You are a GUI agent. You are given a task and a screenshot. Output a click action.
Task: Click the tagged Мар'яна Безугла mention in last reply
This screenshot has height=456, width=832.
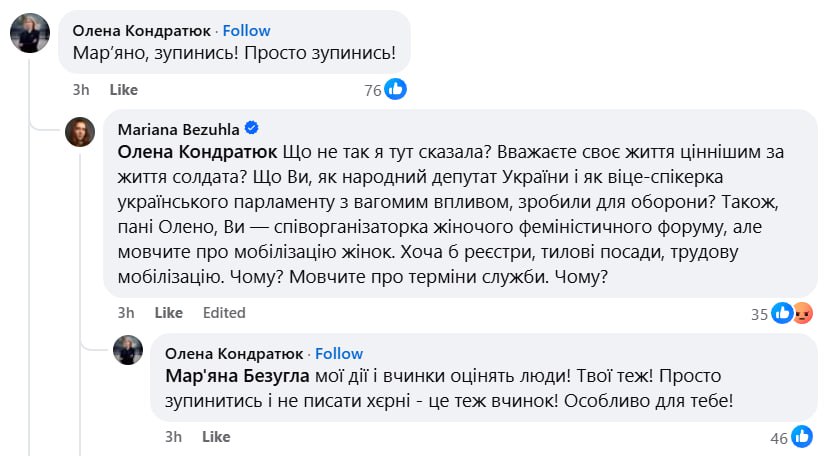[x=234, y=376]
